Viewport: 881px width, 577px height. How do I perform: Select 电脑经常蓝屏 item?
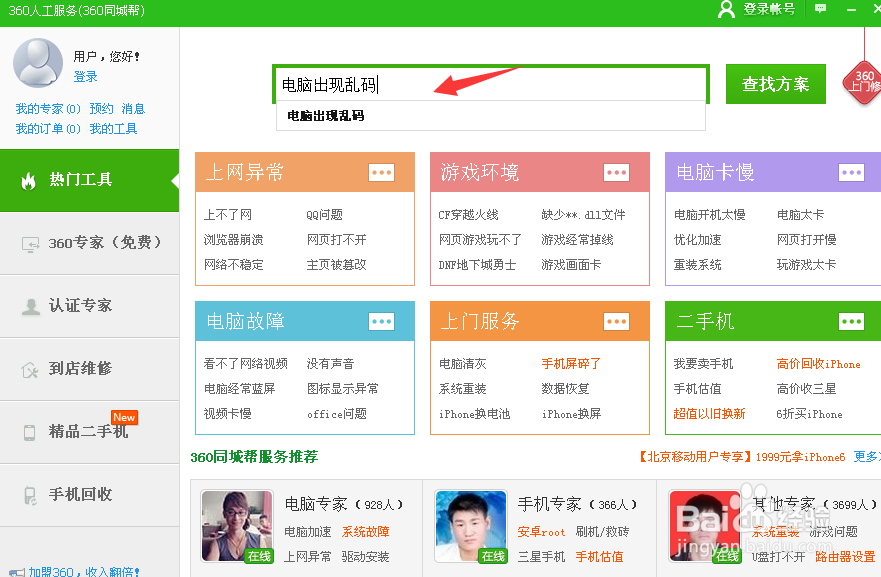click(x=239, y=388)
